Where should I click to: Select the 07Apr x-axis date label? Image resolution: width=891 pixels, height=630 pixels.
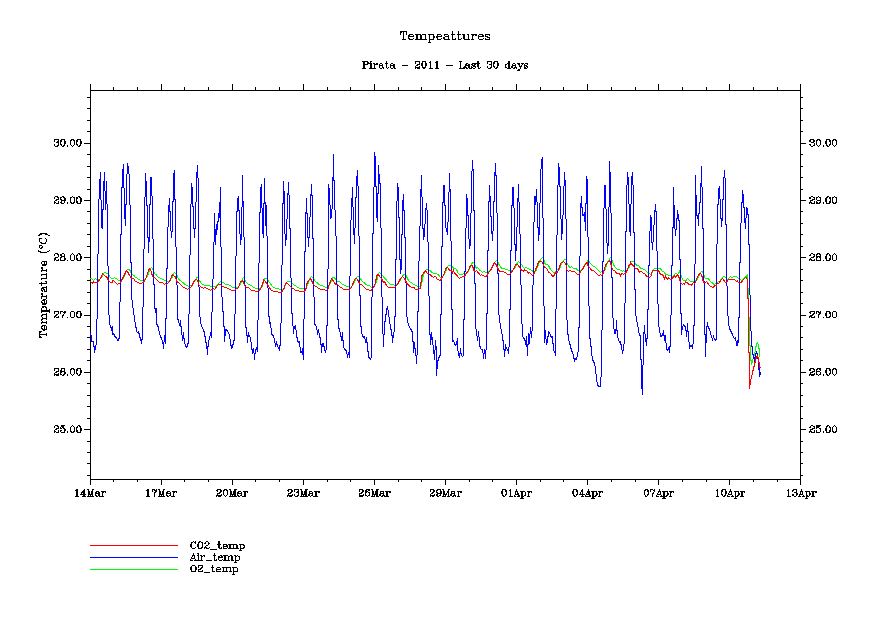658,493
